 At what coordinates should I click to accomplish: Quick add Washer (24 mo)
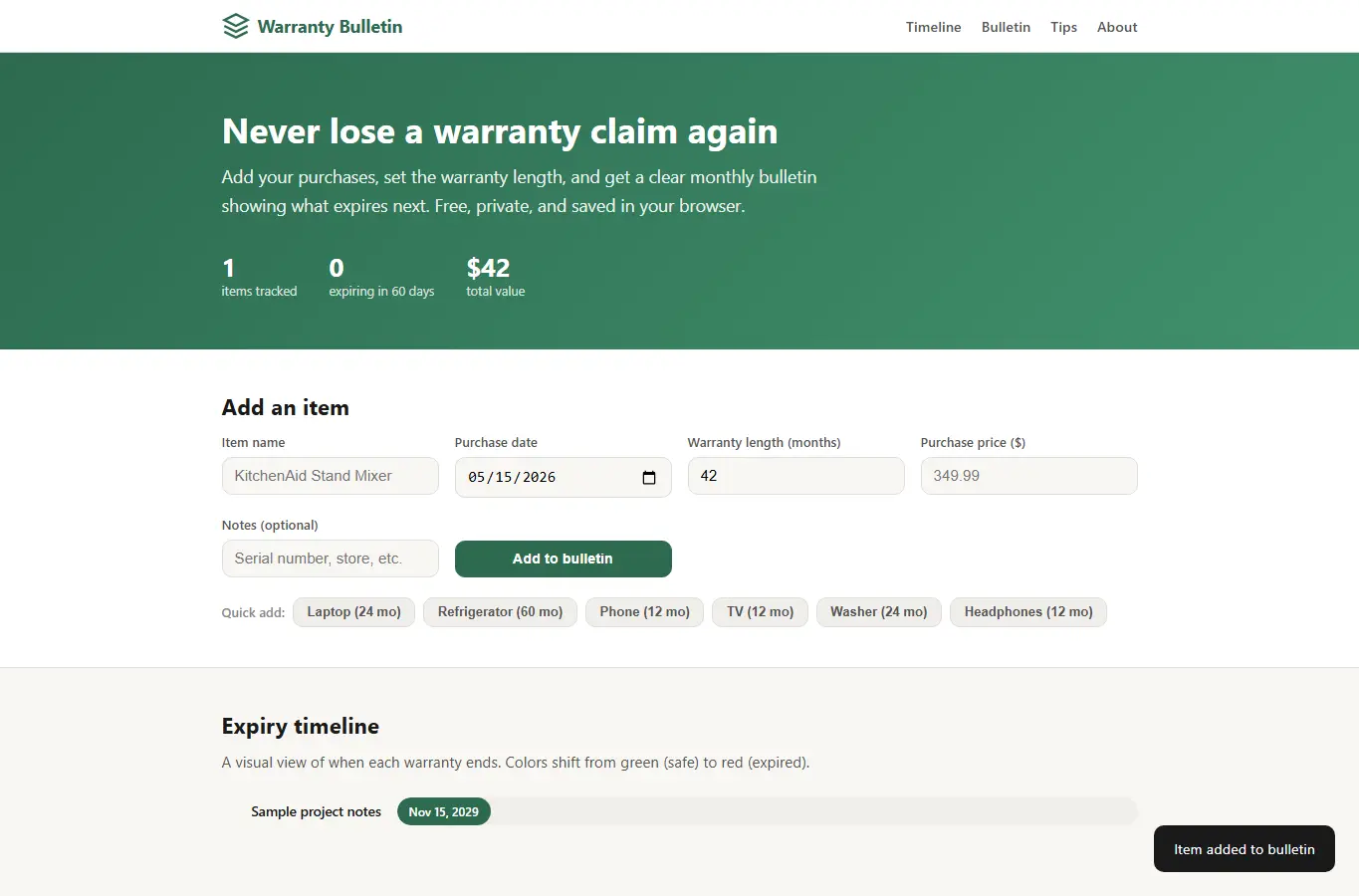[x=878, y=612]
